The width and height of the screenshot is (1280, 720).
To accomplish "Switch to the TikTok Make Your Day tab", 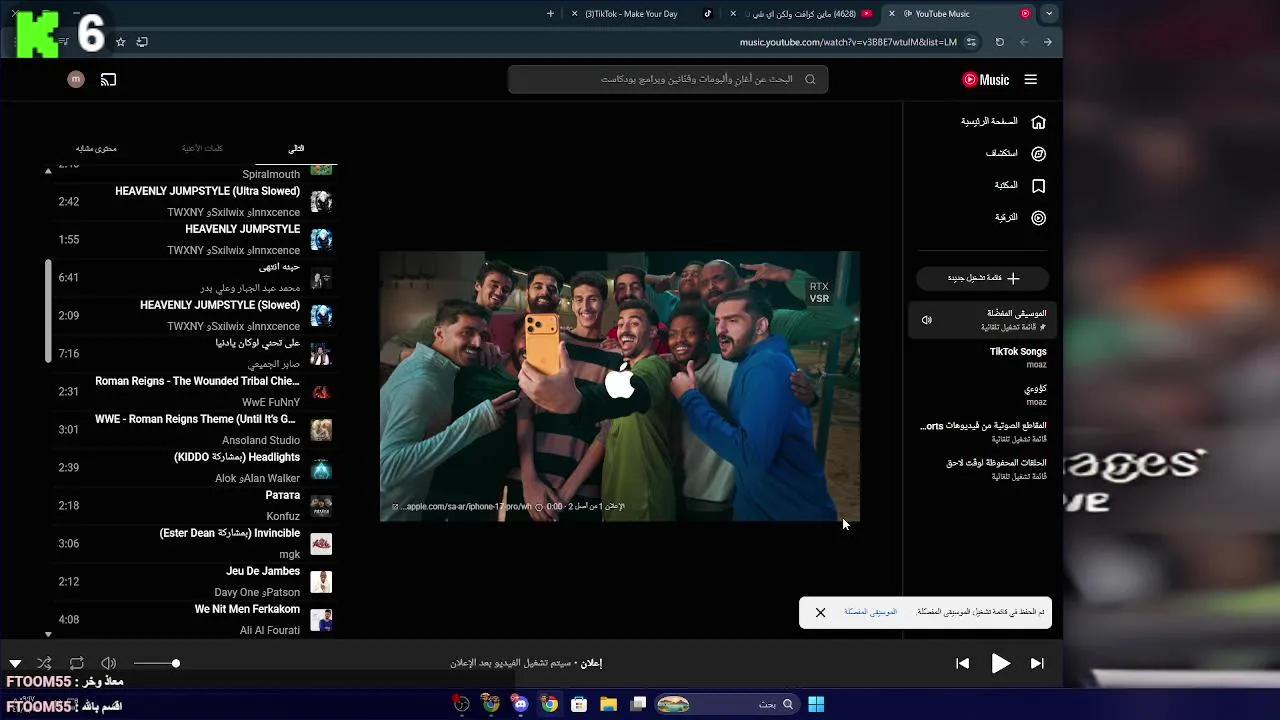I will 642,14.
